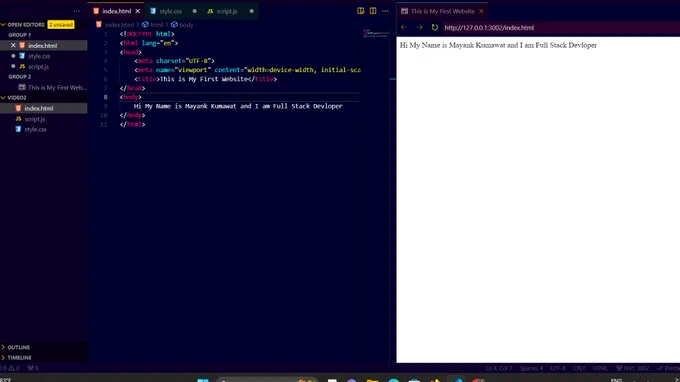Open index.html in VIDEO2 folder
This screenshot has height=382, width=680.
tap(39, 108)
